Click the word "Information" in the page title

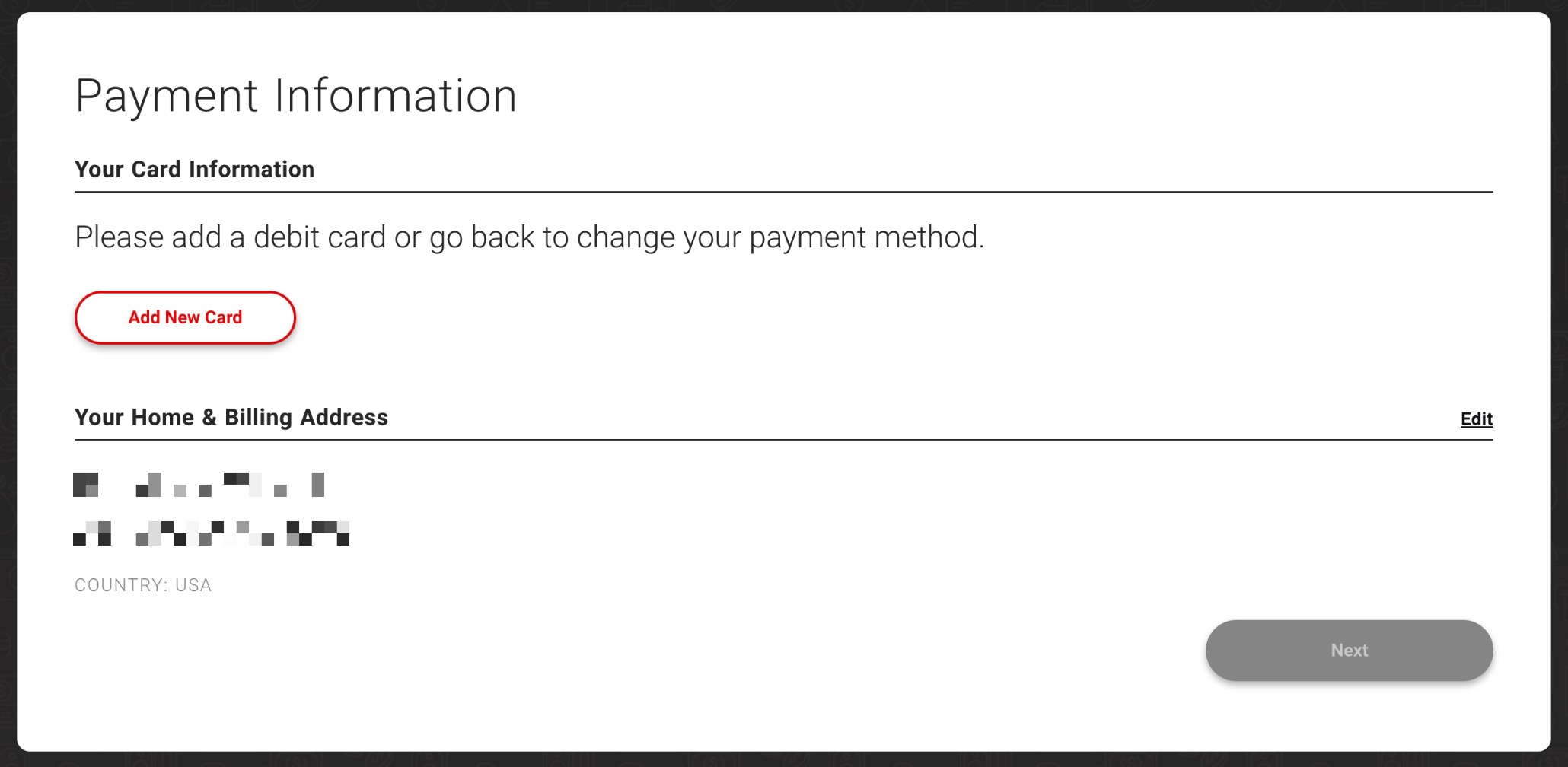(x=395, y=97)
